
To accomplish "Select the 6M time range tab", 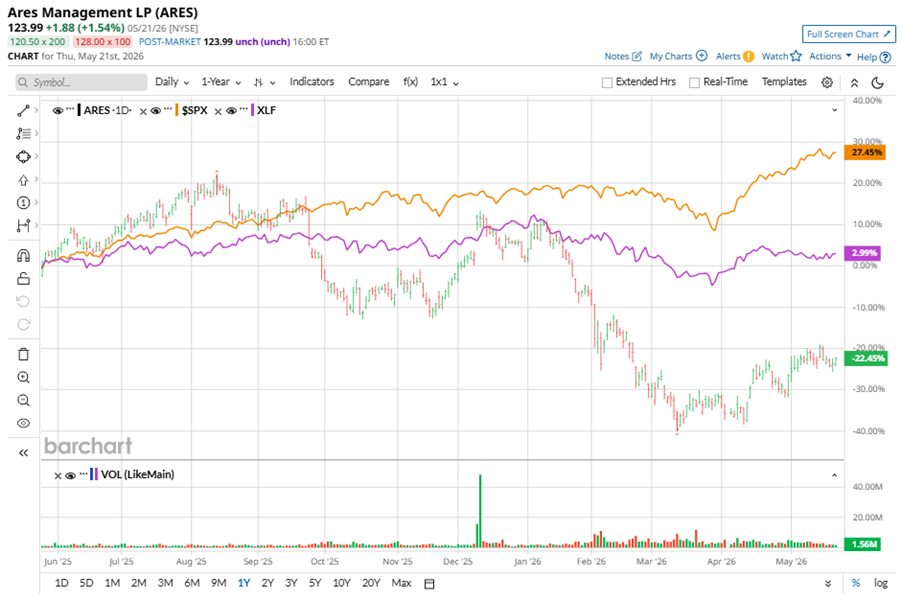I will pyautogui.click(x=192, y=583).
